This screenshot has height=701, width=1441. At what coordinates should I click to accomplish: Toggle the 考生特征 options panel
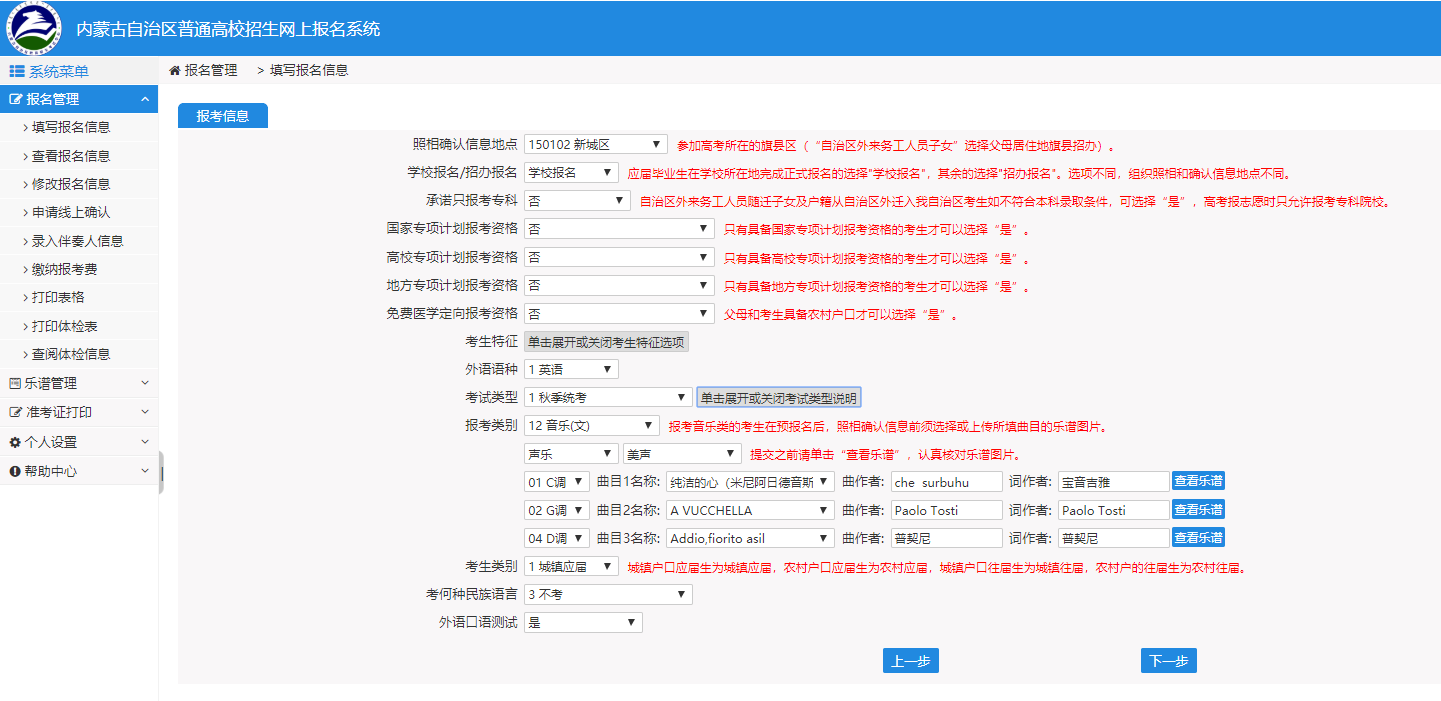pyautogui.click(x=606, y=342)
